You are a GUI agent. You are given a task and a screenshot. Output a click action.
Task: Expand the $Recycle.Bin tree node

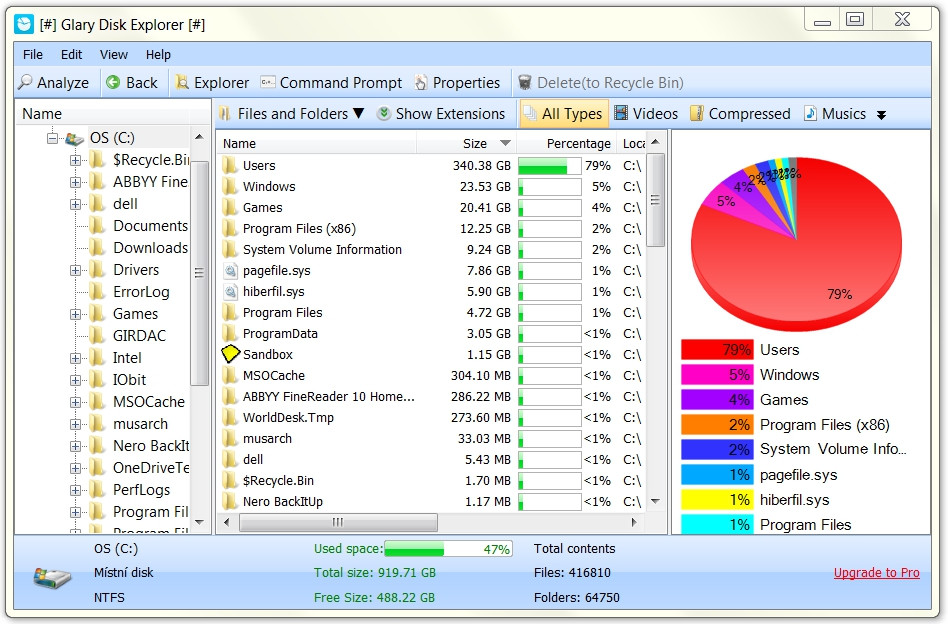pyautogui.click(x=75, y=160)
